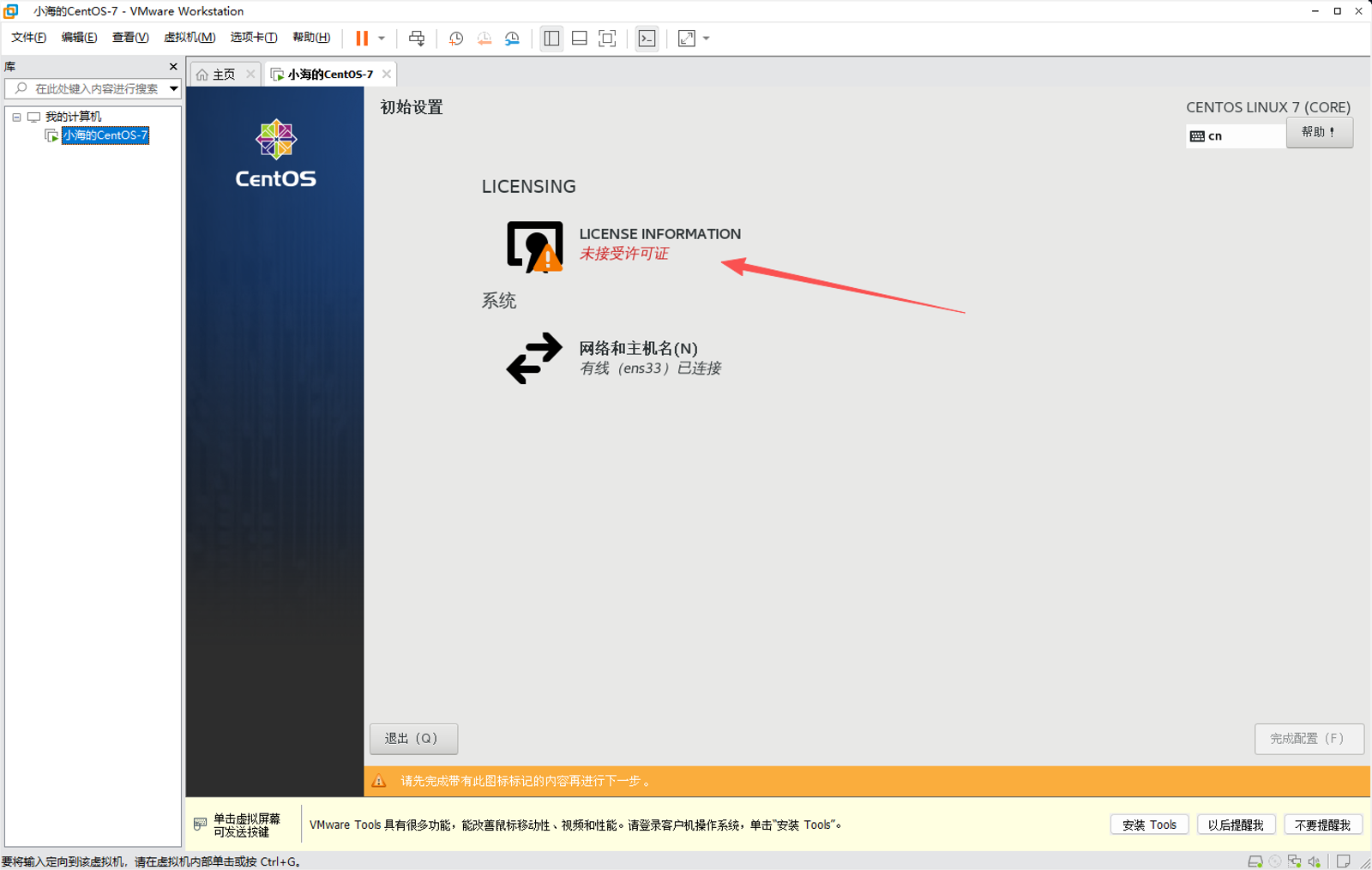Click the 未接受许可证 status text

[x=623, y=254]
